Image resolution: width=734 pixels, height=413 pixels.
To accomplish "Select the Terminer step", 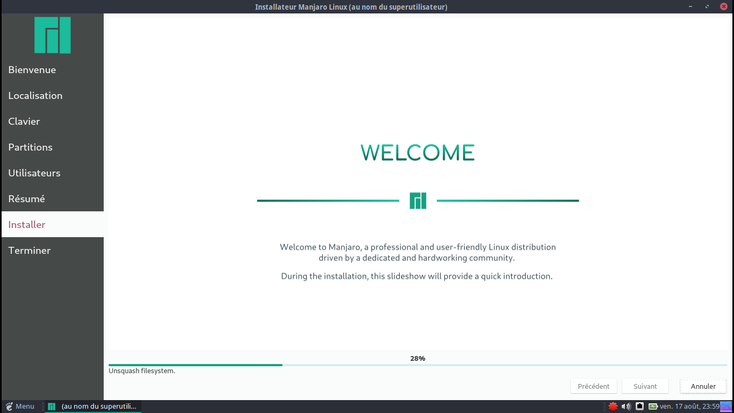I will tap(52, 250).
